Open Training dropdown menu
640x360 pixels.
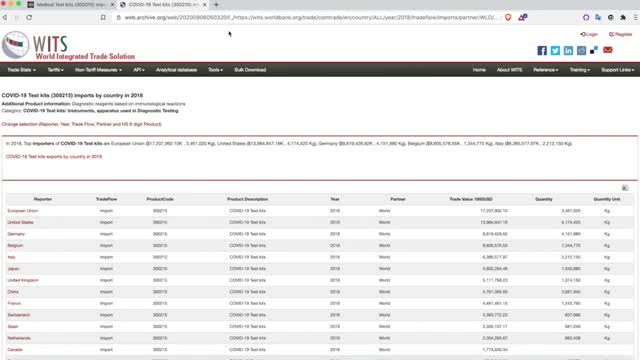(579, 70)
